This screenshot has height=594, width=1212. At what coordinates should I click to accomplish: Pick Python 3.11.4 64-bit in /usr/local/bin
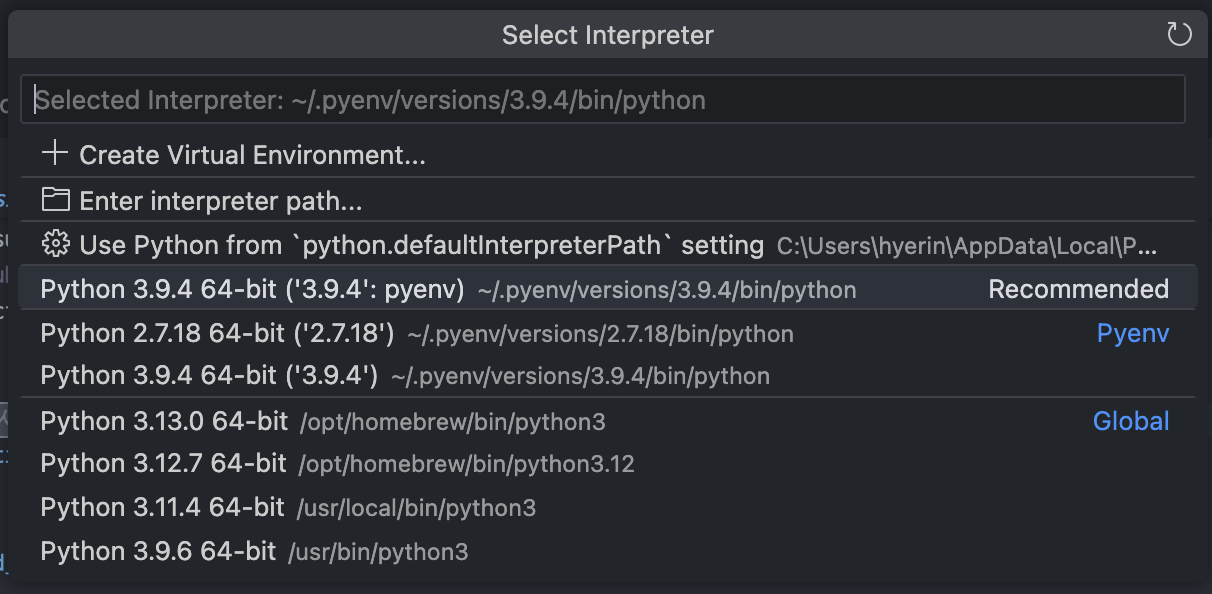pyautogui.click(x=162, y=508)
